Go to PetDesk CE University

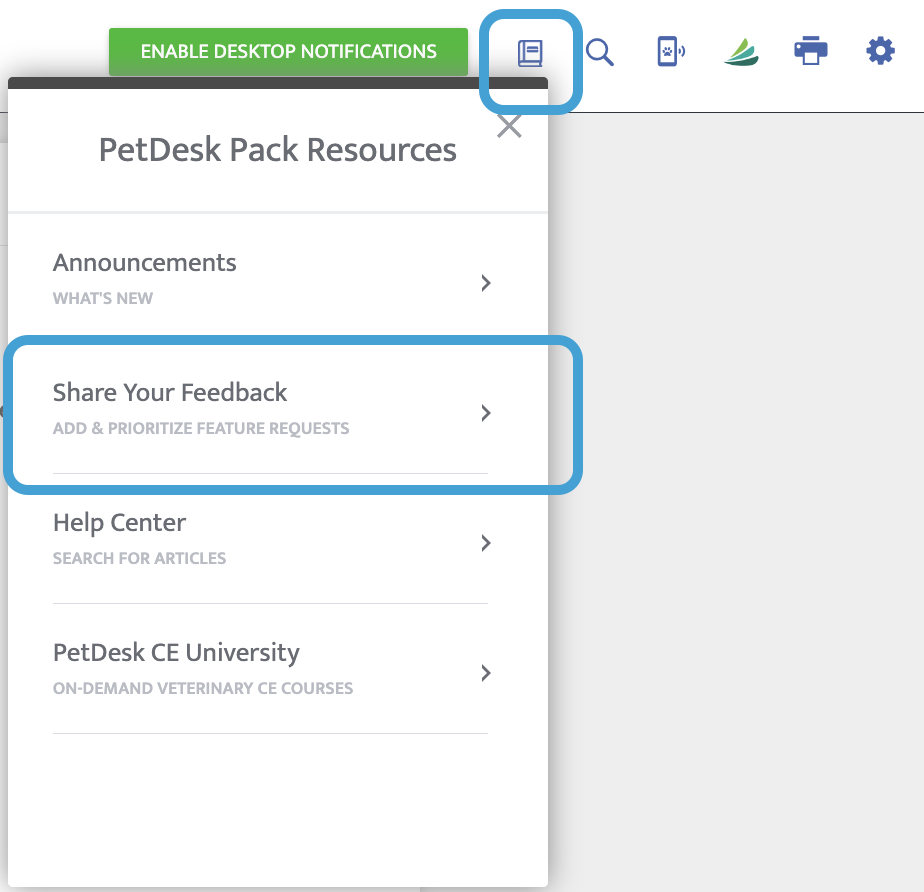tap(176, 653)
